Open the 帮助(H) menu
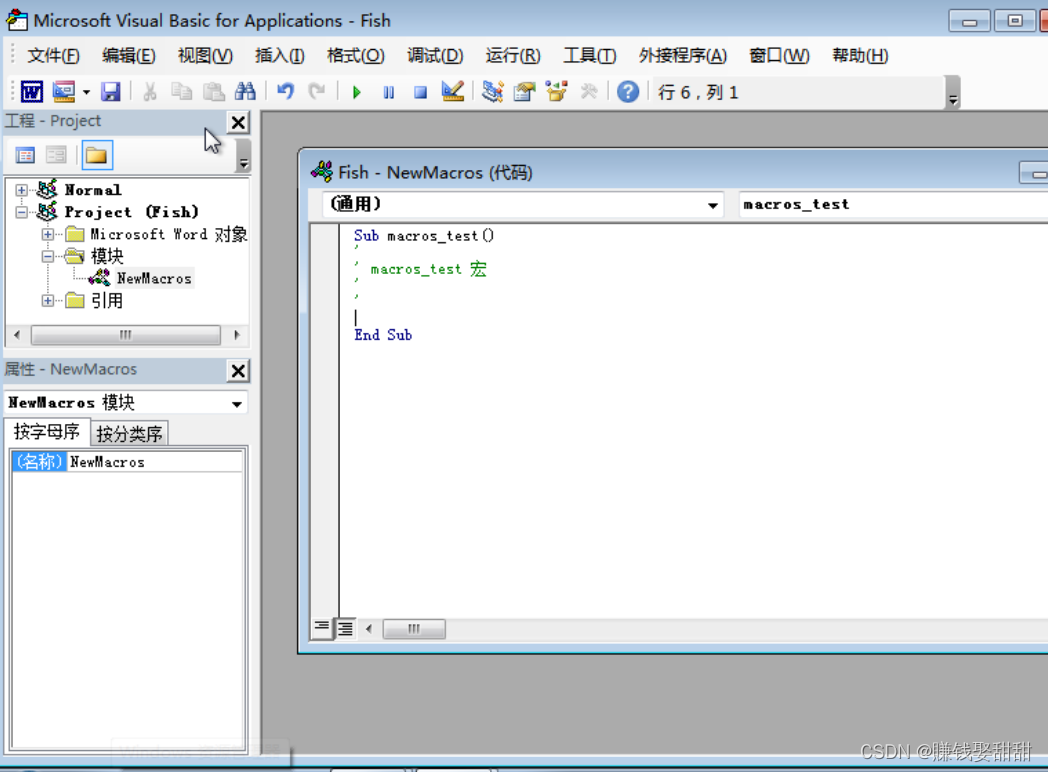 (x=860, y=55)
